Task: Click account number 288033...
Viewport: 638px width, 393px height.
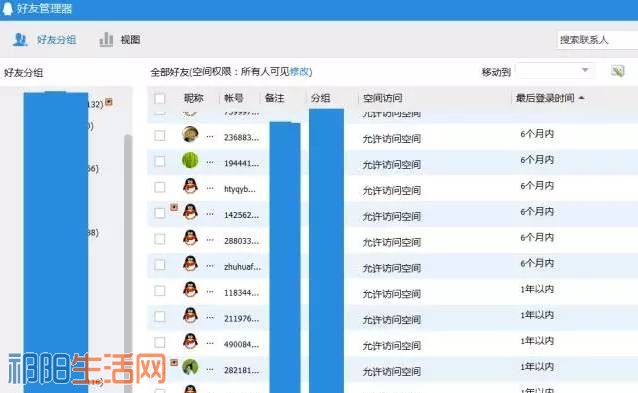Action: pos(241,241)
